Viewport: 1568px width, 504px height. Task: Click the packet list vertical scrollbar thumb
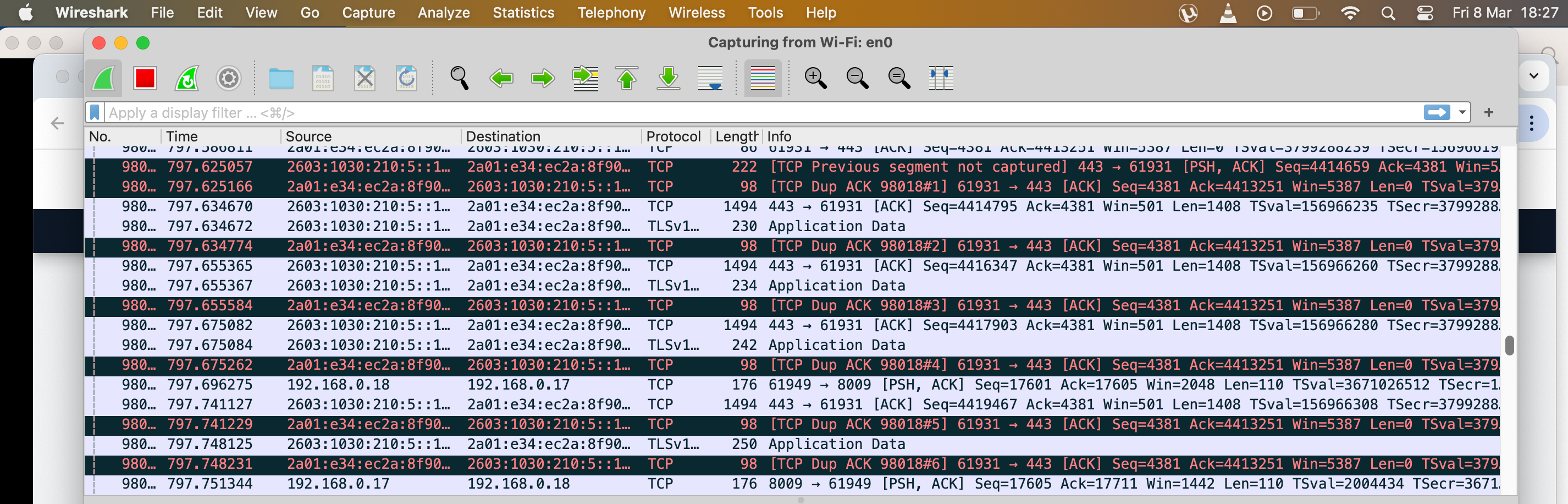click(1509, 345)
